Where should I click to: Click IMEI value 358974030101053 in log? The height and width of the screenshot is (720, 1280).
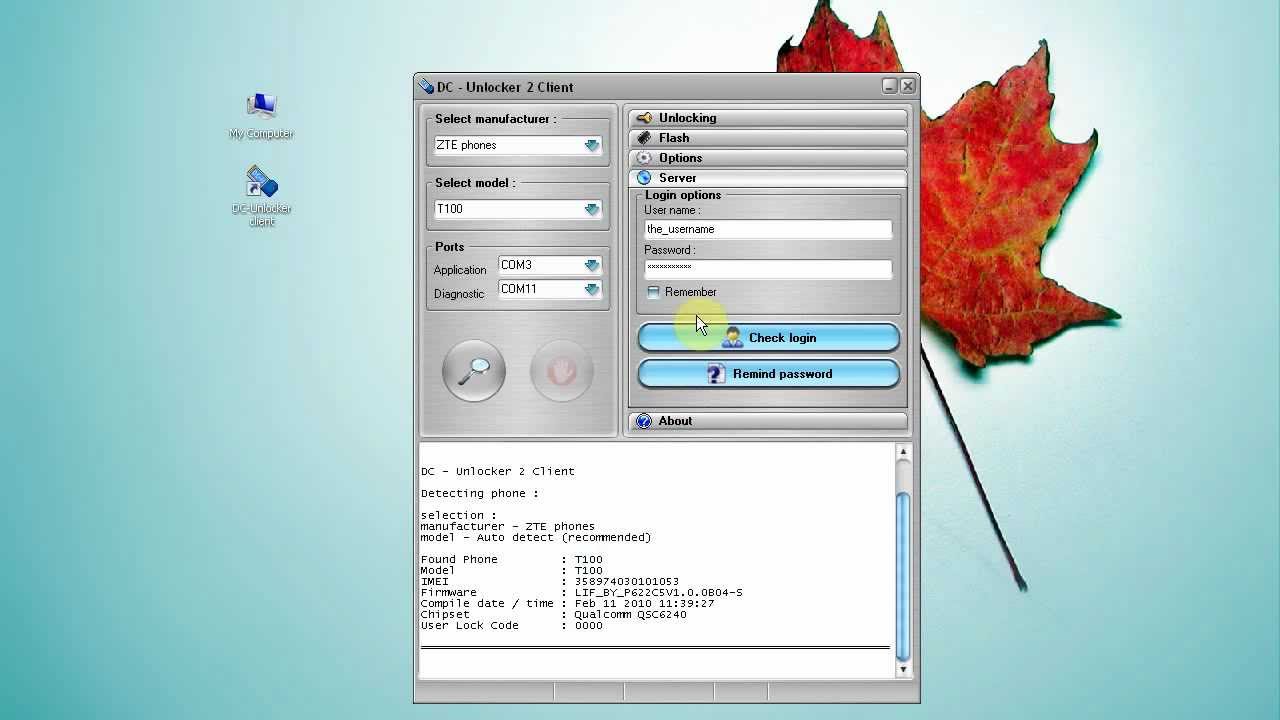click(x=626, y=581)
